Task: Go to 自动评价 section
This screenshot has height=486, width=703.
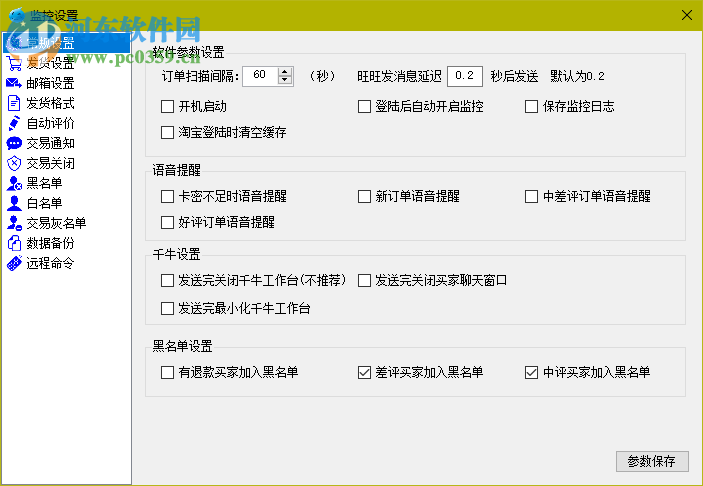Action: (50, 123)
